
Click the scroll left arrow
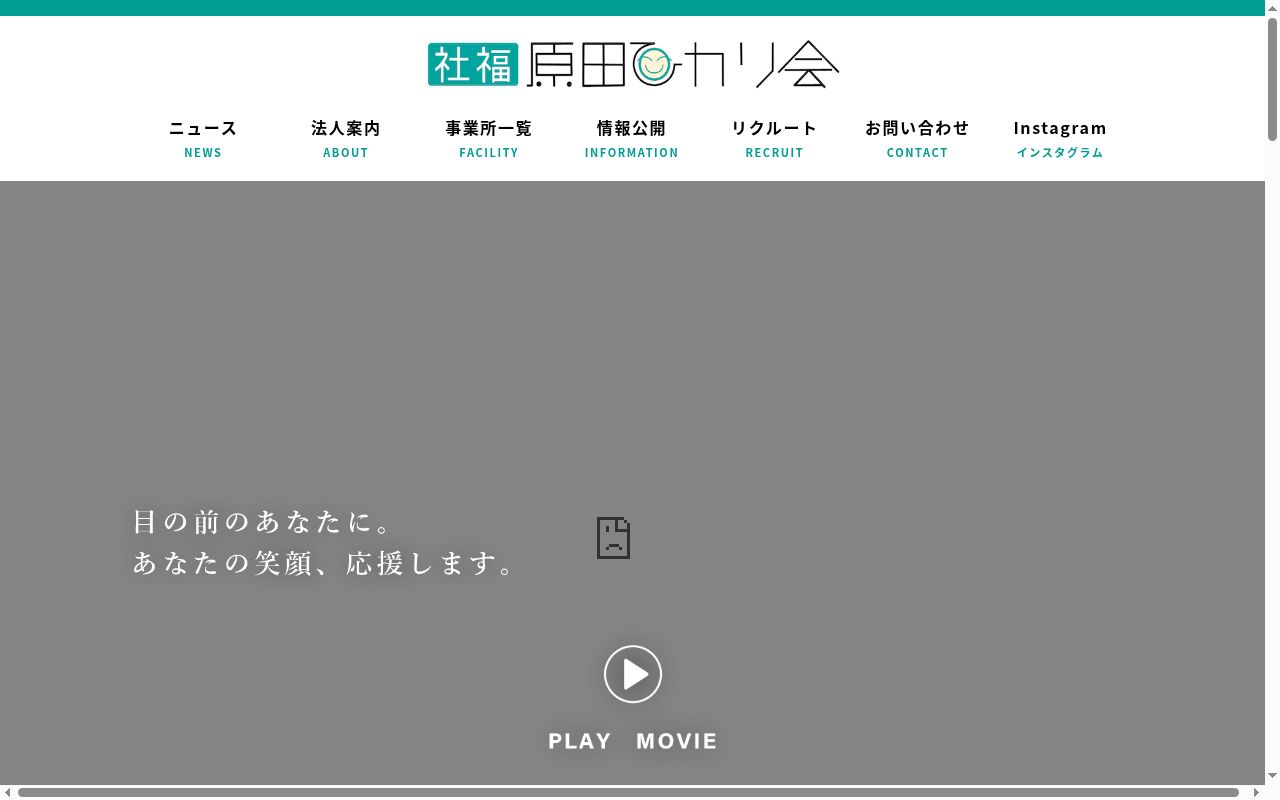(x=7, y=792)
